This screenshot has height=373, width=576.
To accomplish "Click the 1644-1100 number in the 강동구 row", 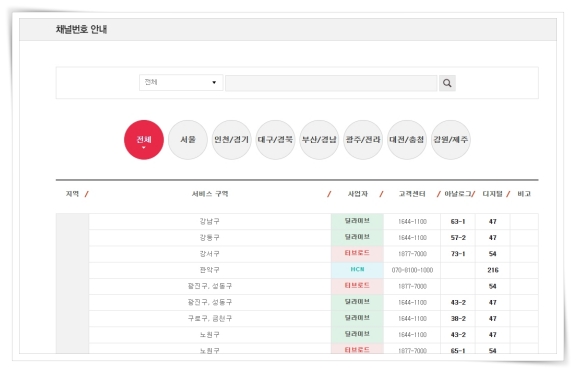I will (x=412, y=238).
